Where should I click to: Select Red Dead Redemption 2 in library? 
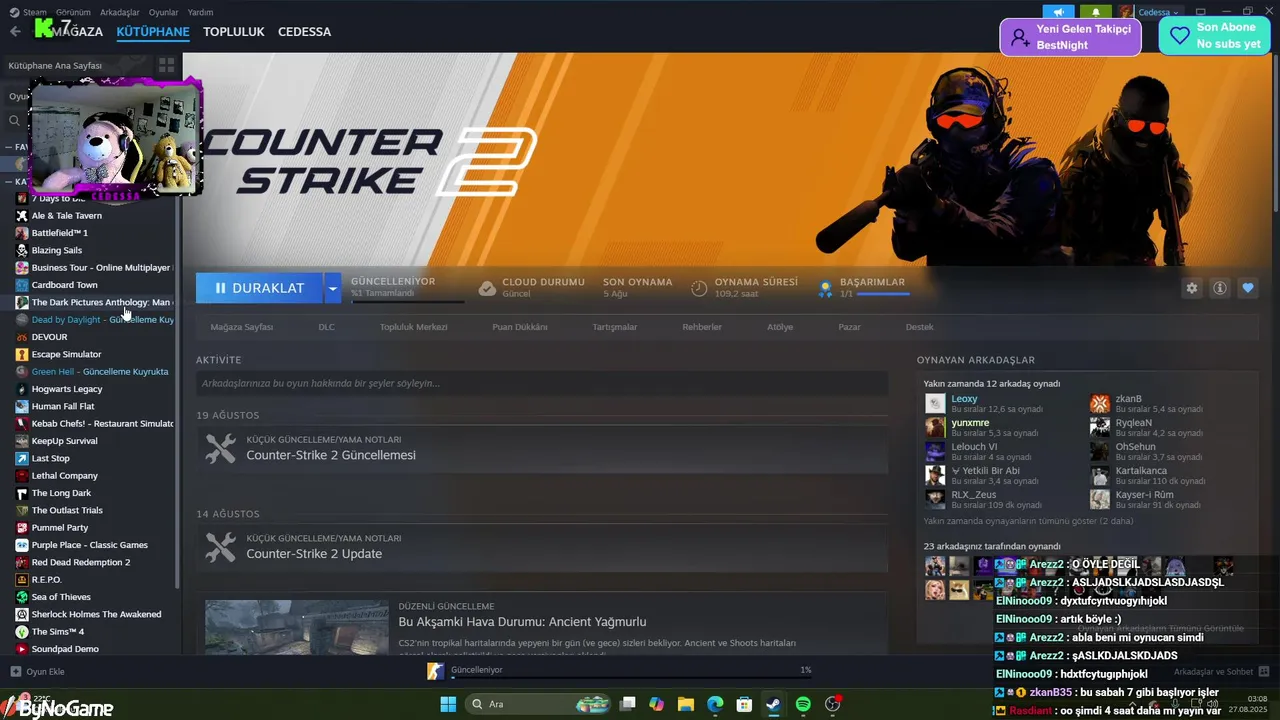coord(81,562)
